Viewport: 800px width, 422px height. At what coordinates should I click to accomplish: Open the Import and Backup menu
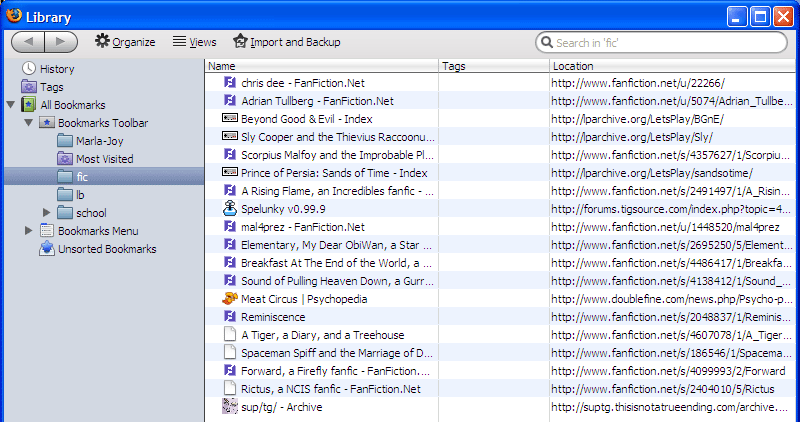click(286, 42)
